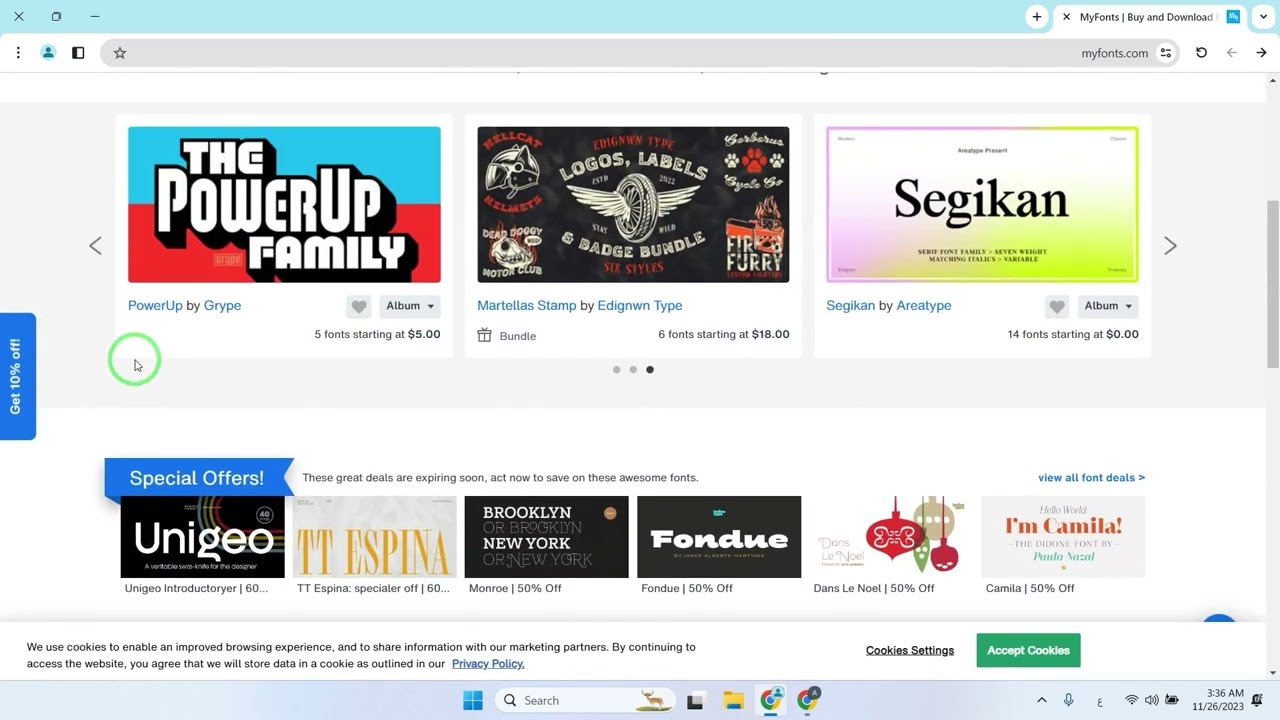Screen dimensions: 1280x720
Task: Open the Monroe Brooklyn offer thumbnail
Action: [547, 537]
